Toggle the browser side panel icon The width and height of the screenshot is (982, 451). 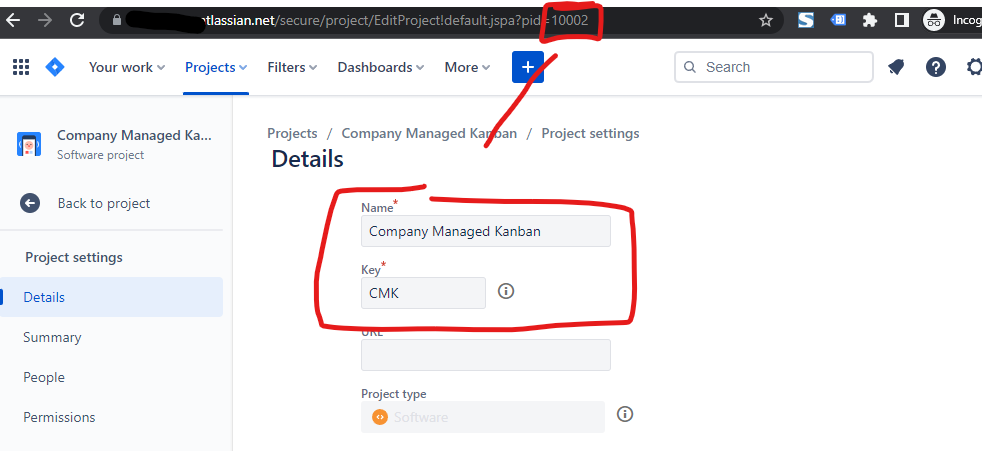click(901, 20)
